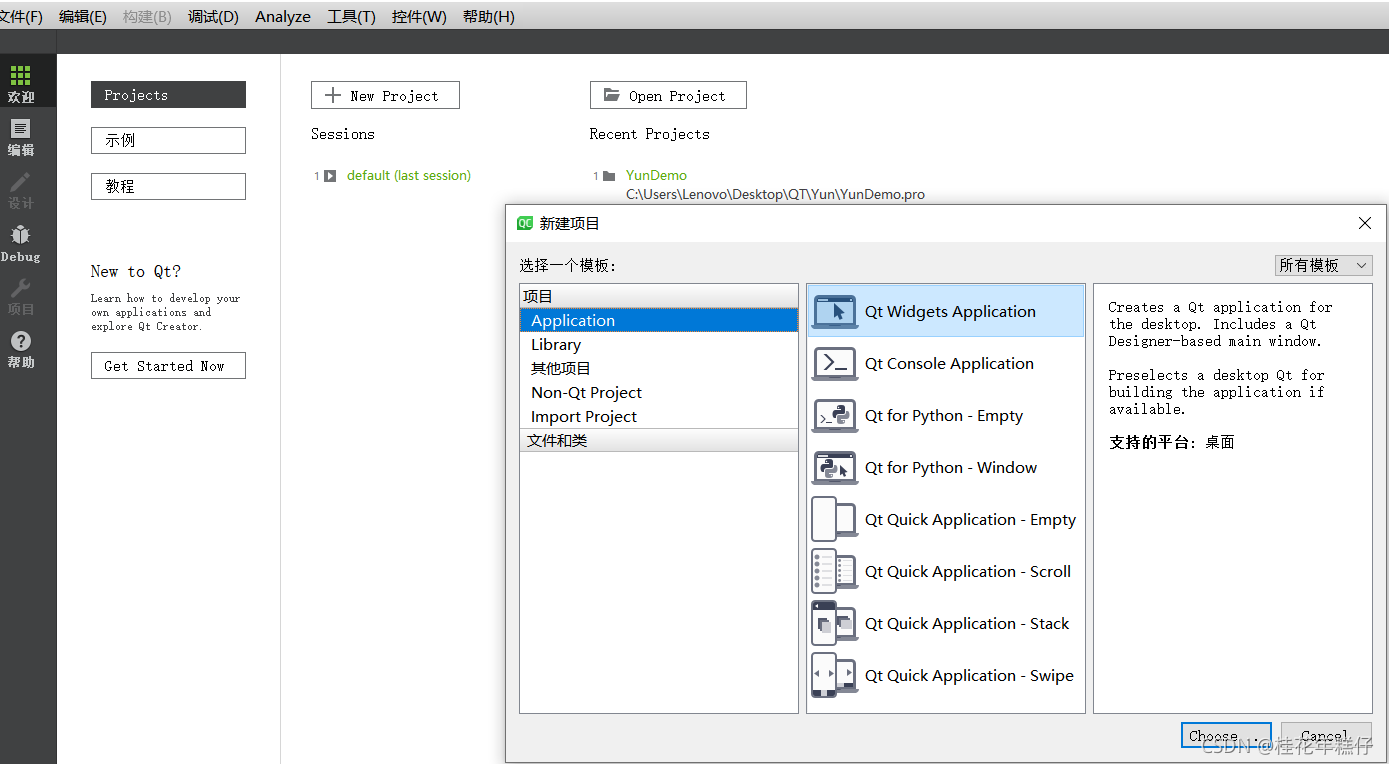The height and width of the screenshot is (764, 1389).
Task: Select Qt for Python - Window icon
Action: tap(834, 468)
